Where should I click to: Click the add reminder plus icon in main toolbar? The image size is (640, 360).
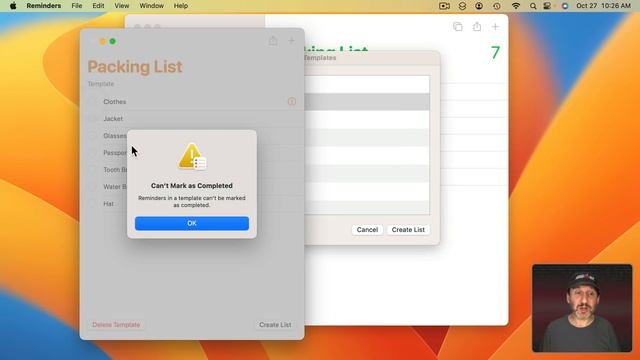[495, 27]
